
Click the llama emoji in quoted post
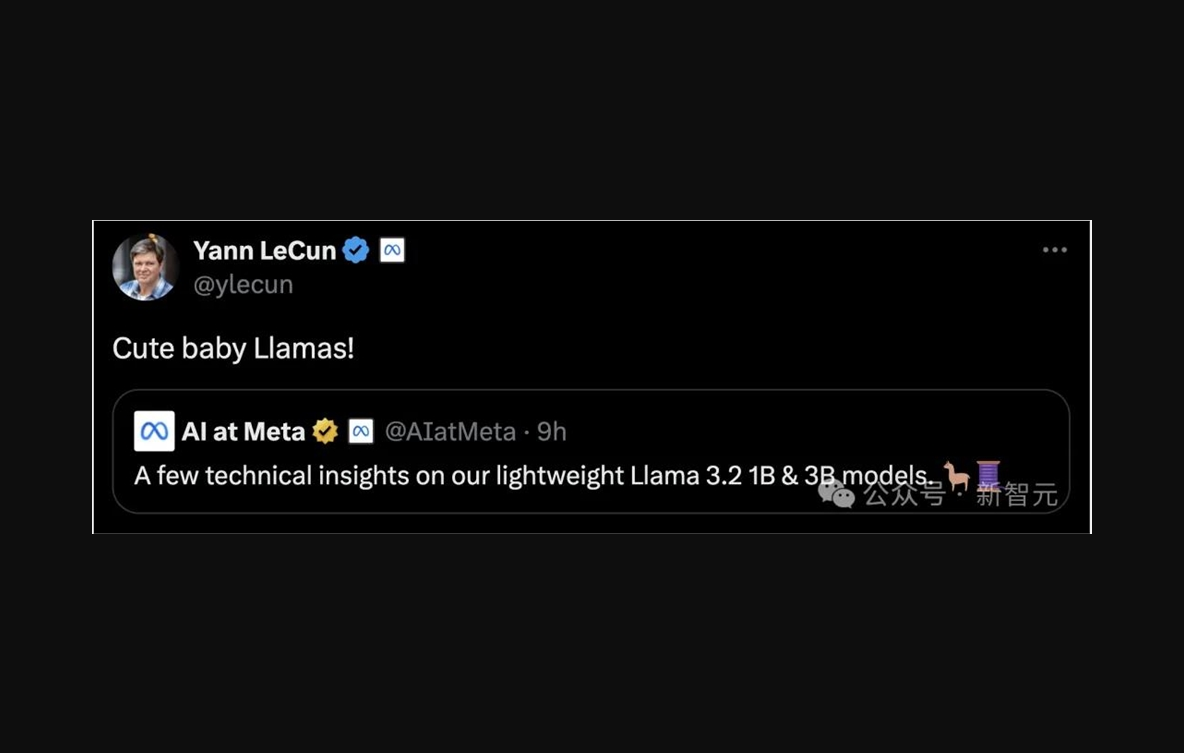(957, 476)
